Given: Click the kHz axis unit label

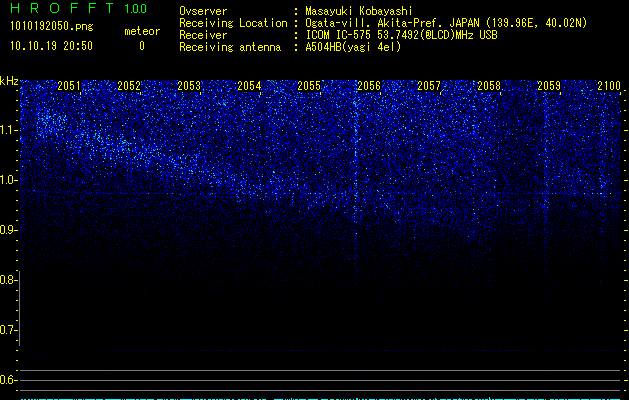Looking at the screenshot, I should point(9,81).
